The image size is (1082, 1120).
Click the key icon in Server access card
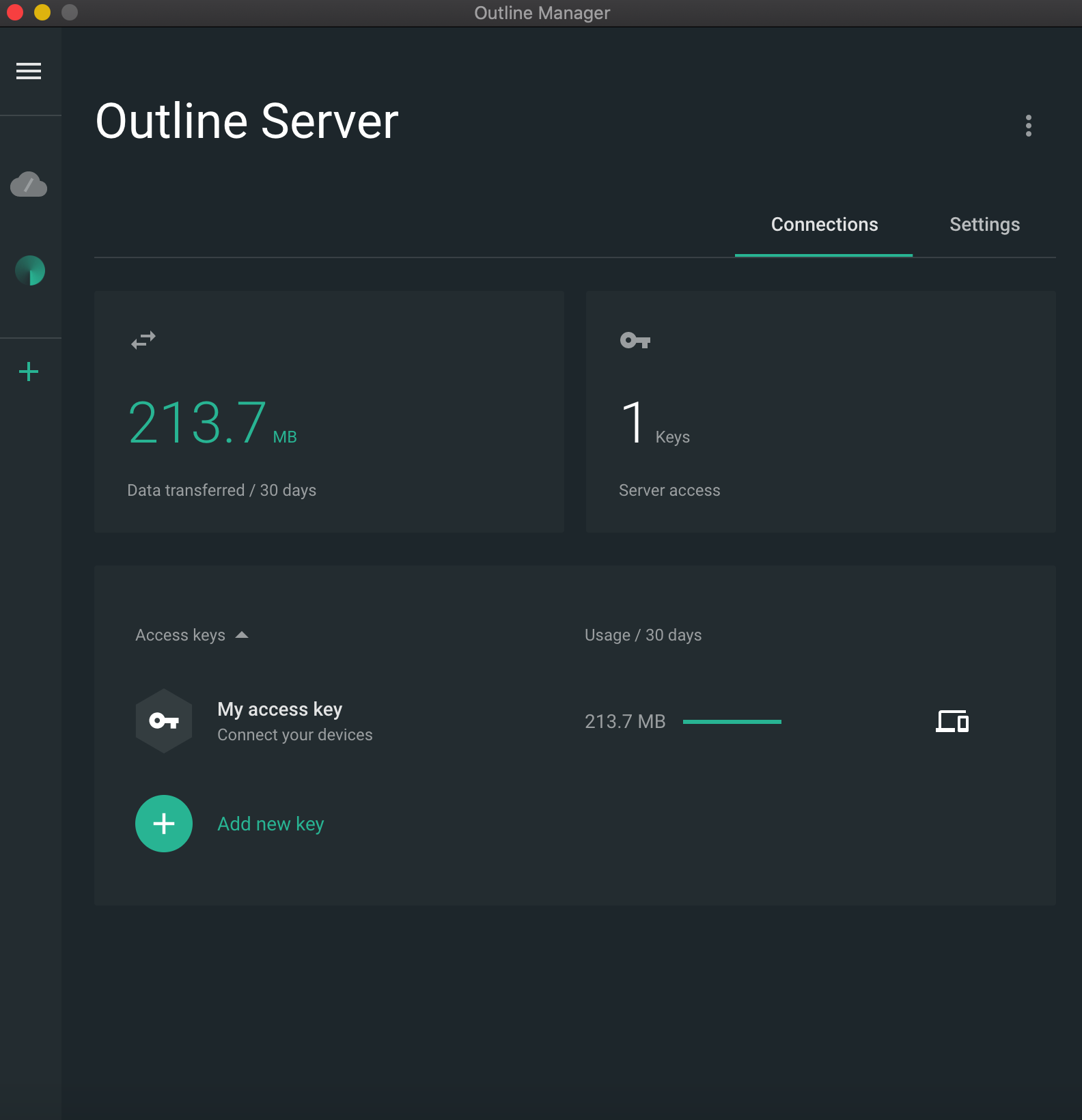pos(635,340)
